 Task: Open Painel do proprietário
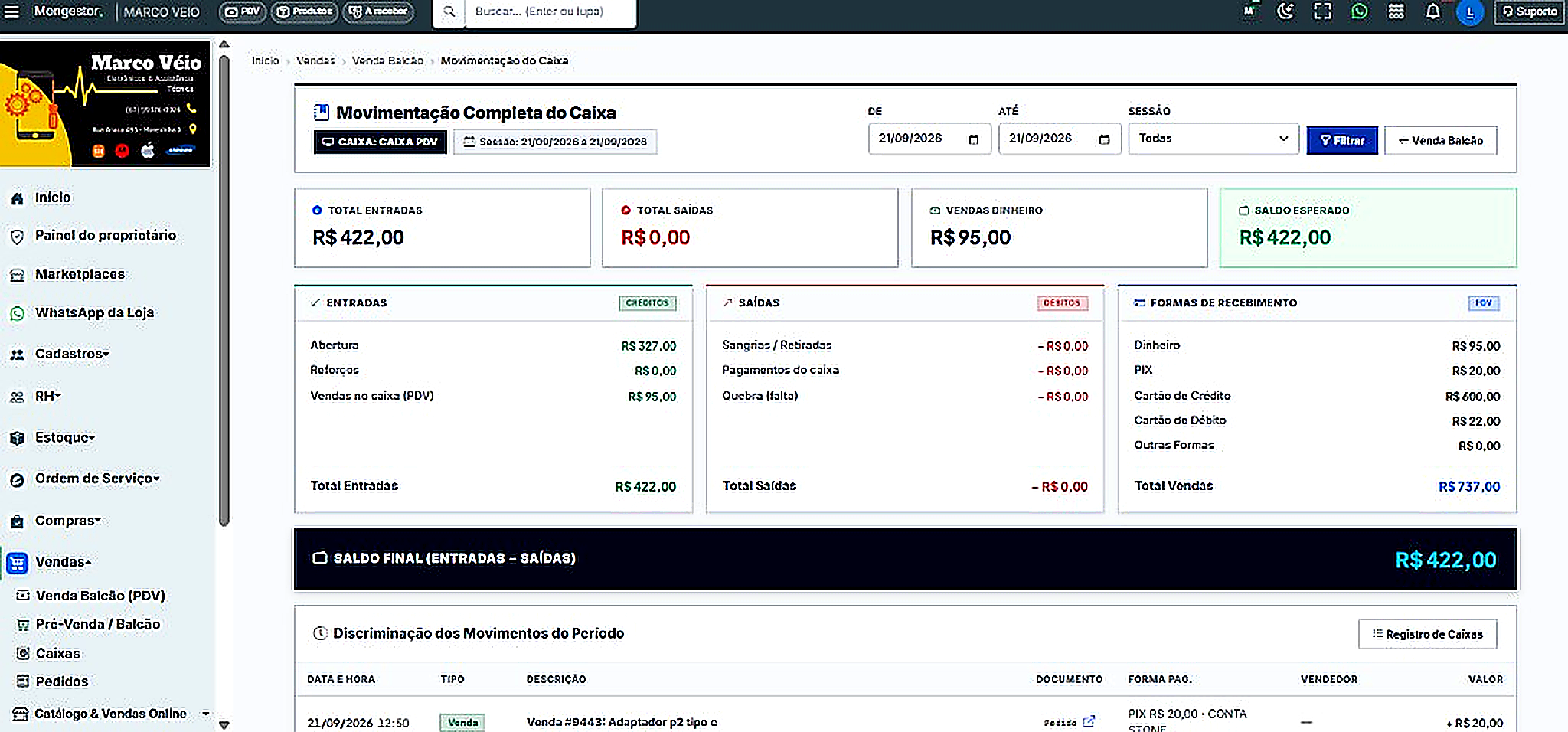pyautogui.click(x=106, y=236)
